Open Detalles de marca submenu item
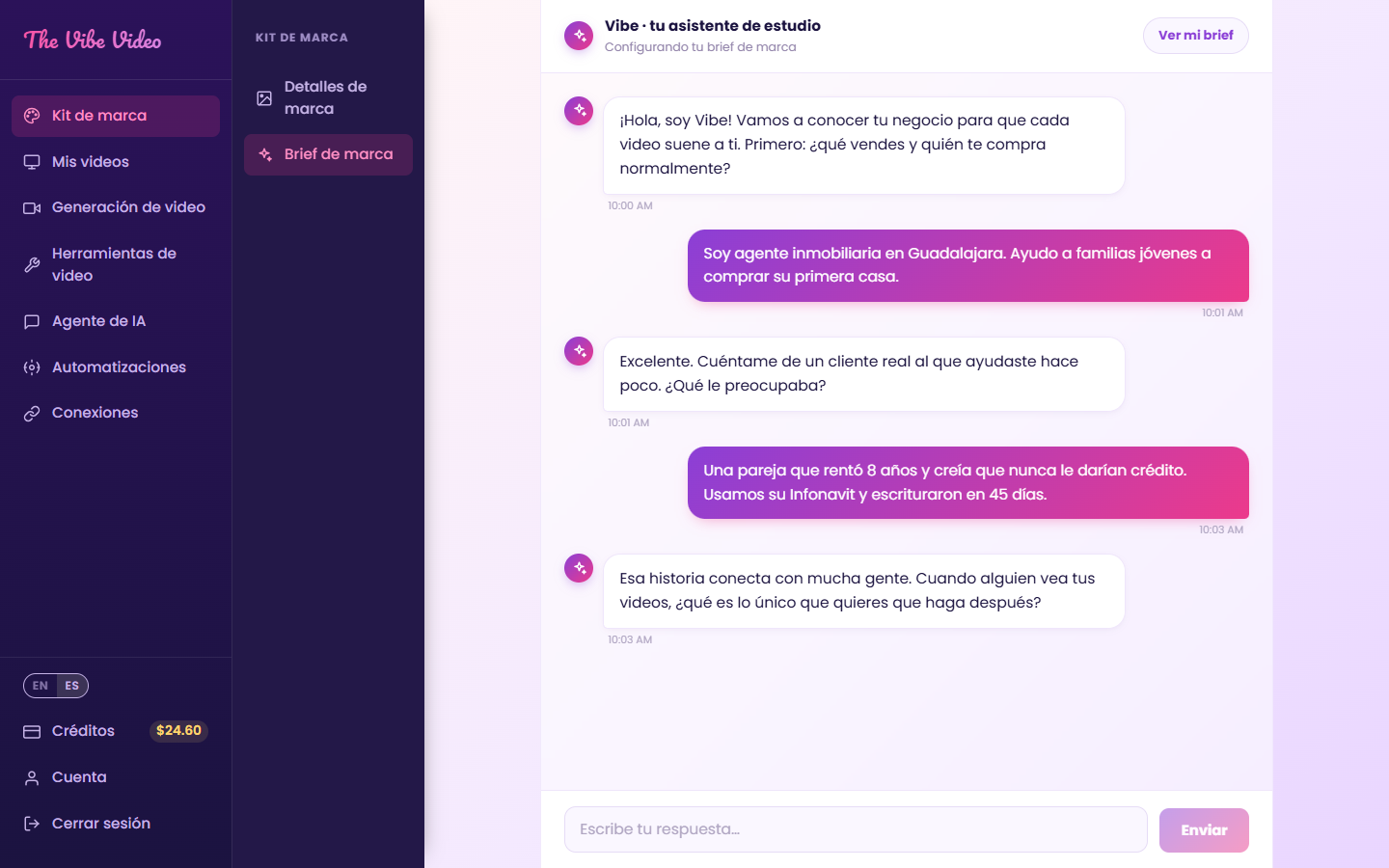The image size is (1389, 868). pos(328,98)
